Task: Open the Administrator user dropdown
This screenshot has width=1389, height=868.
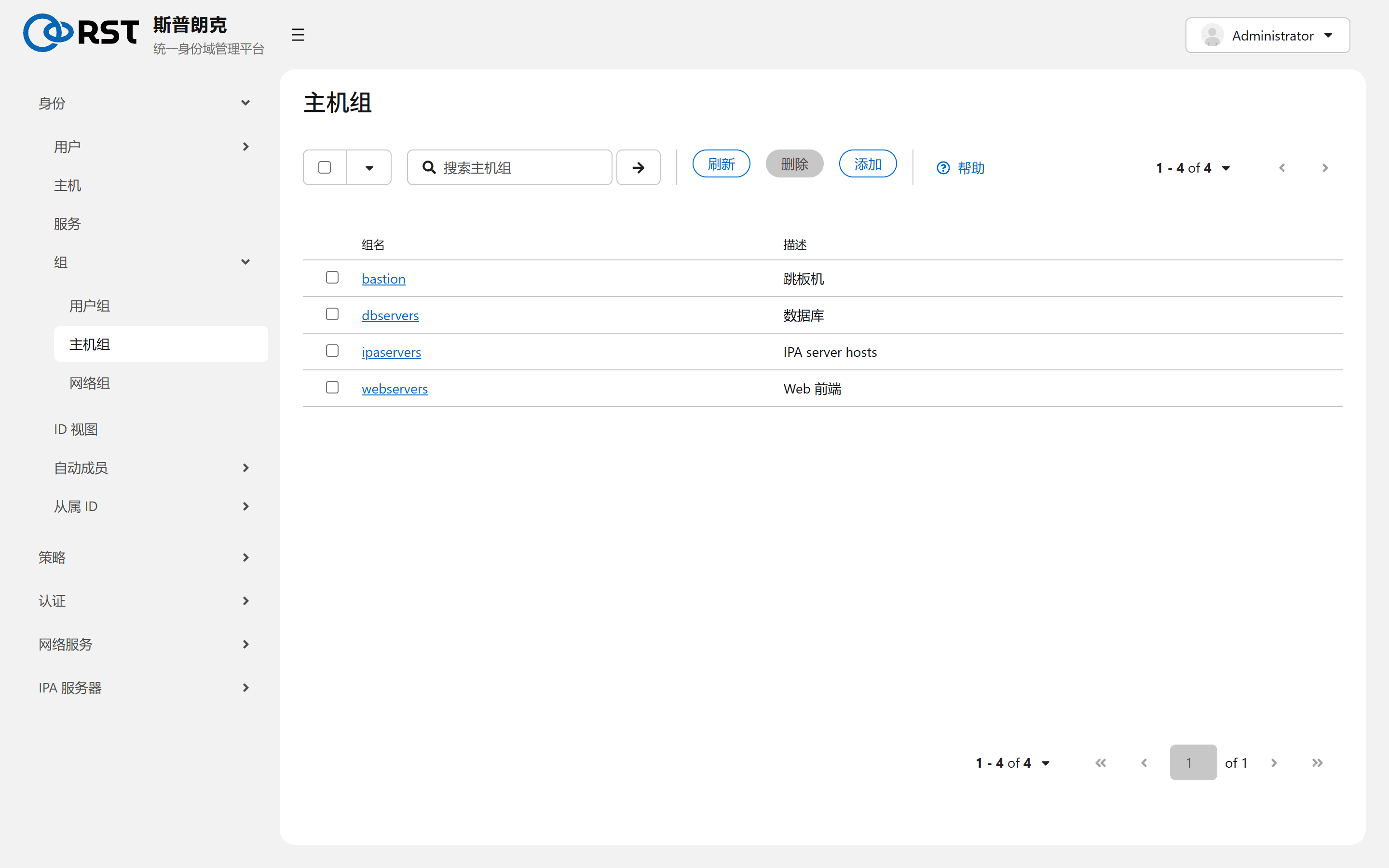Action: 1267,35
